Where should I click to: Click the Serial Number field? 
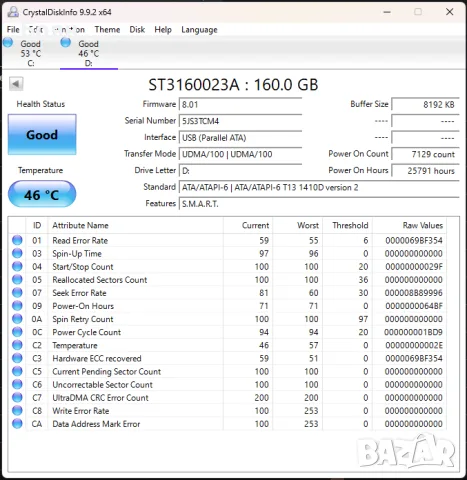click(240, 121)
